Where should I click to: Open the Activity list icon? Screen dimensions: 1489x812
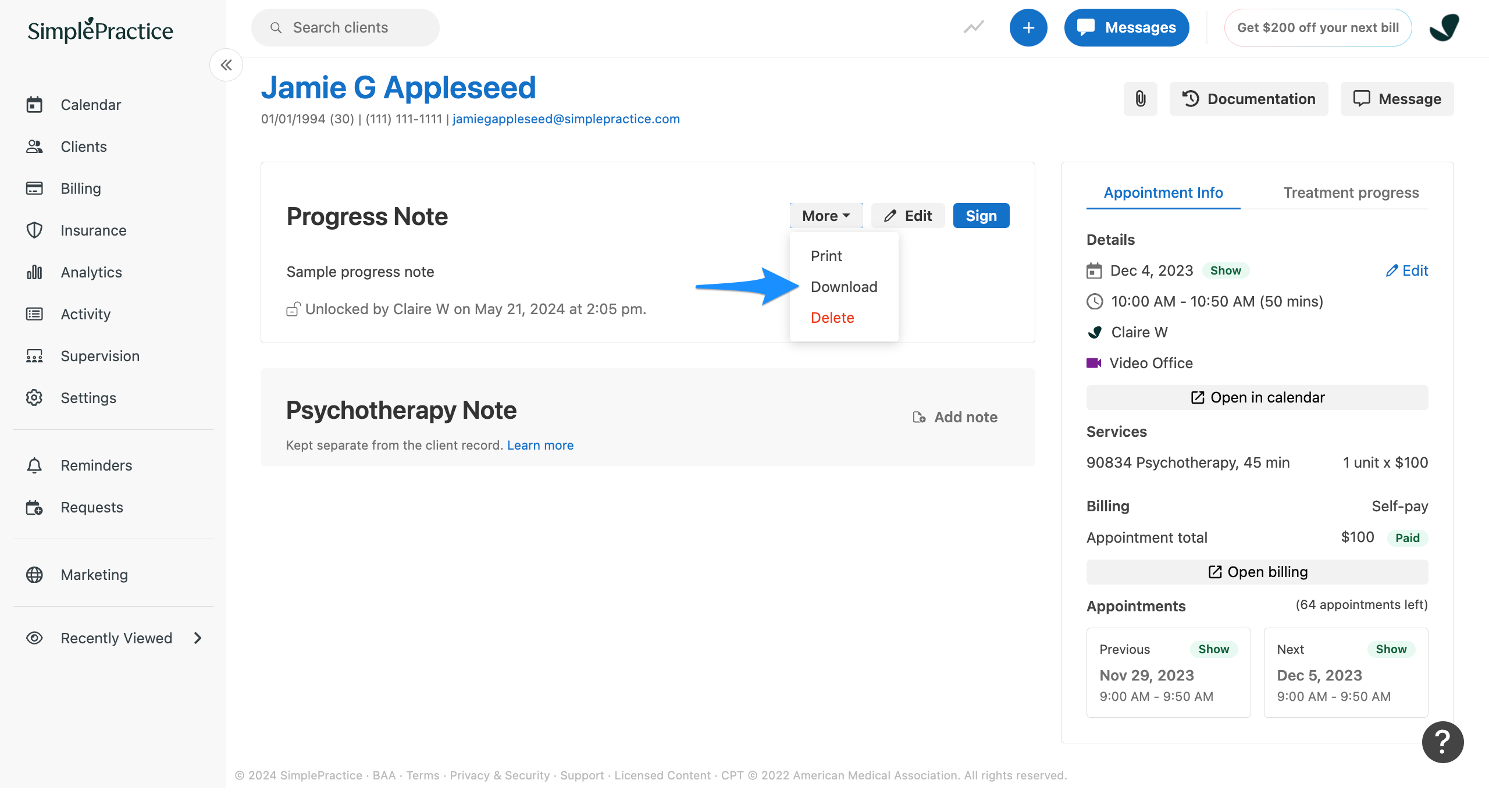pos(34,314)
